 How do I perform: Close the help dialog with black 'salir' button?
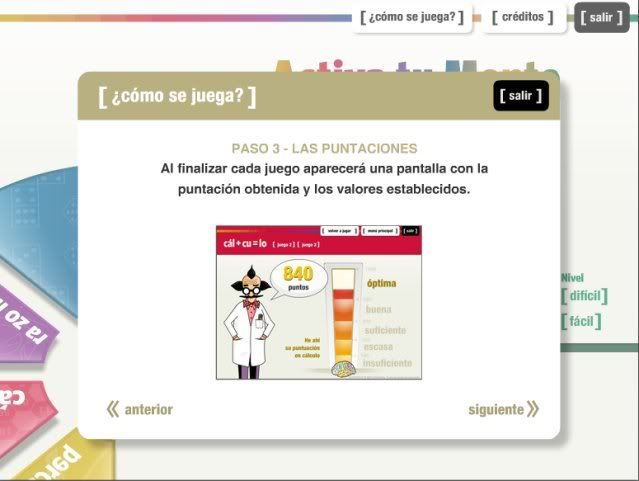pos(521,96)
